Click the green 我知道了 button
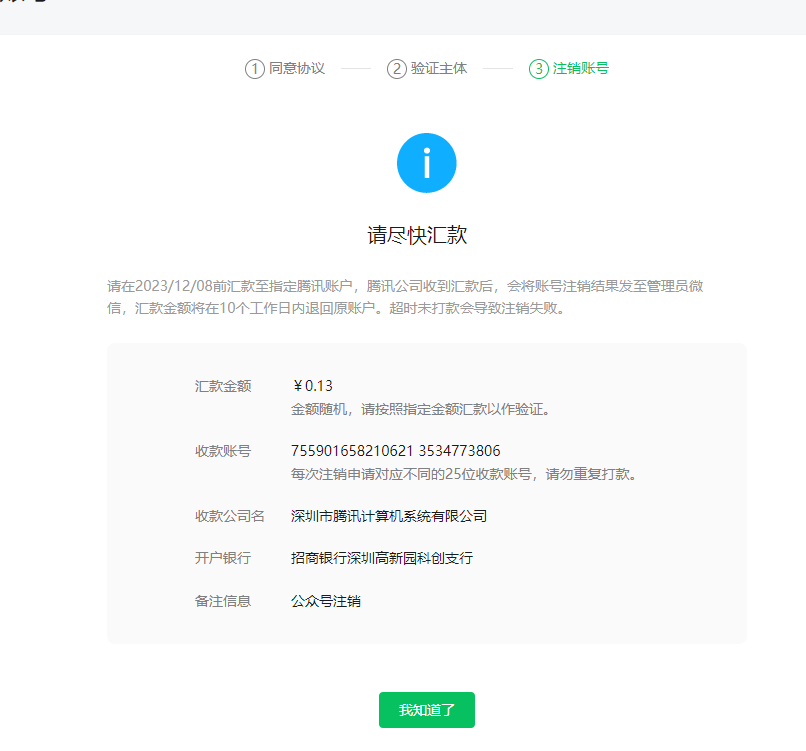This screenshot has height=751, width=806. (427, 710)
